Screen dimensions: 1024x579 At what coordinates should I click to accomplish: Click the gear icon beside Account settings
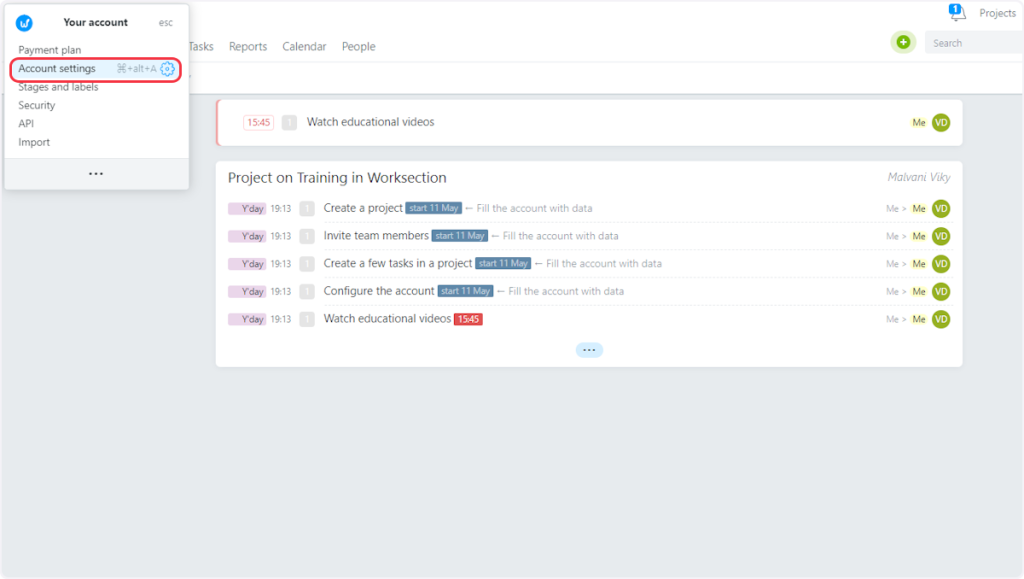click(x=168, y=69)
